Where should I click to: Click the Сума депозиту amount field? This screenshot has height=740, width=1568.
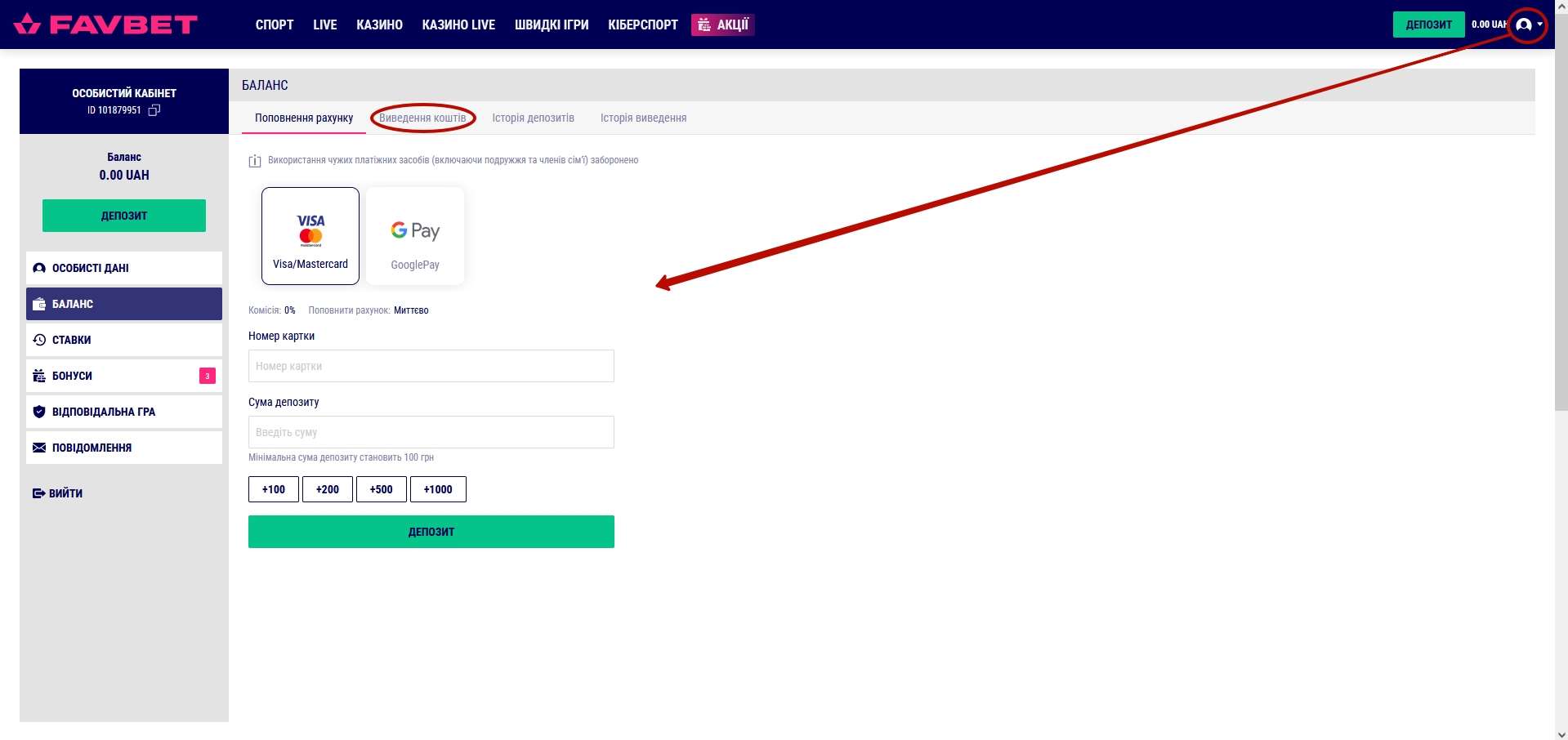click(x=431, y=432)
